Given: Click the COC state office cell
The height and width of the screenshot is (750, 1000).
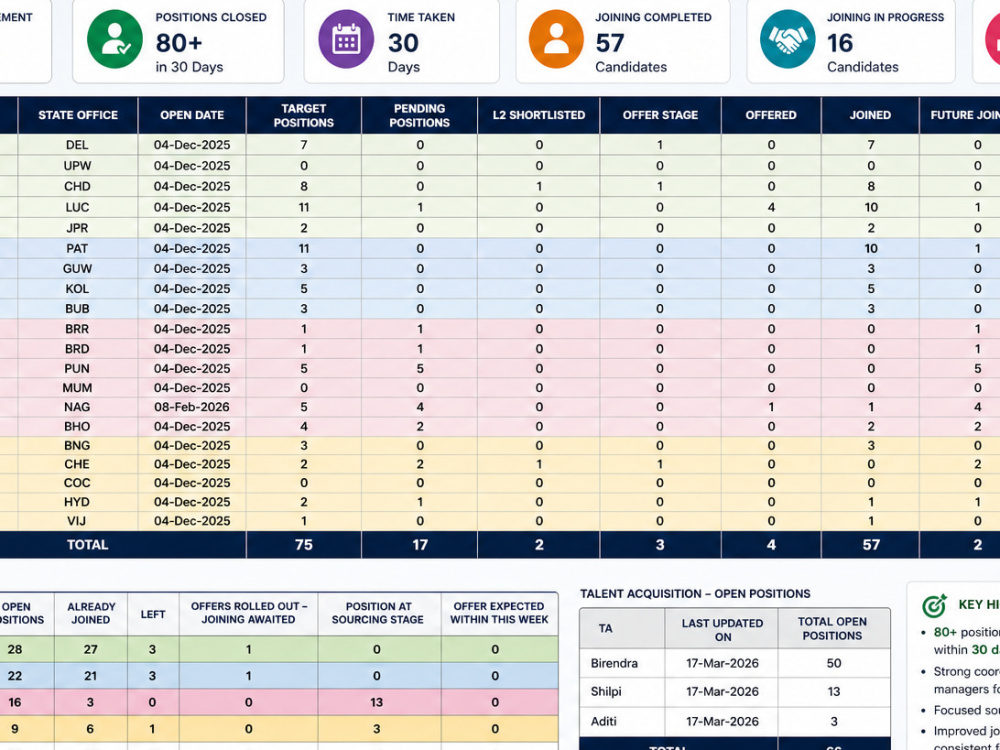Looking at the screenshot, I should (77, 483).
